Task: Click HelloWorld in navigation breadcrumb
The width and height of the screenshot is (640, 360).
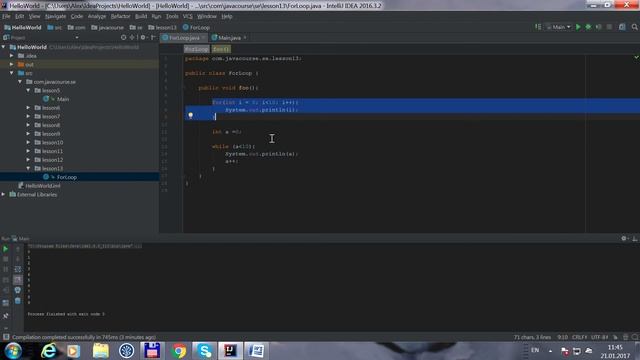Action: (23, 27)
